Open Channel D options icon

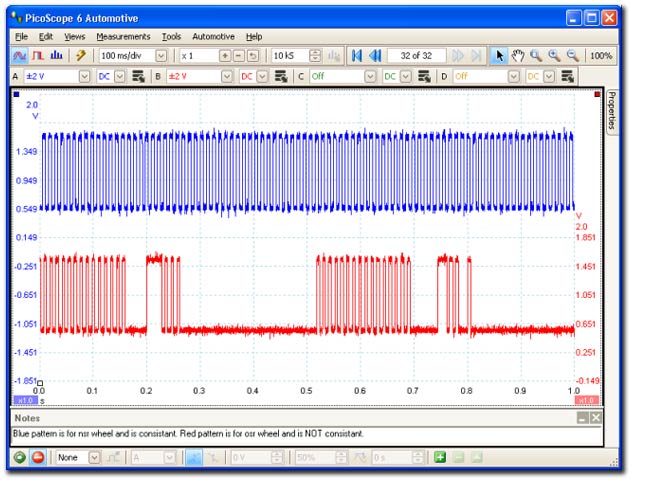pyautogui.click(x=567, y=77)
